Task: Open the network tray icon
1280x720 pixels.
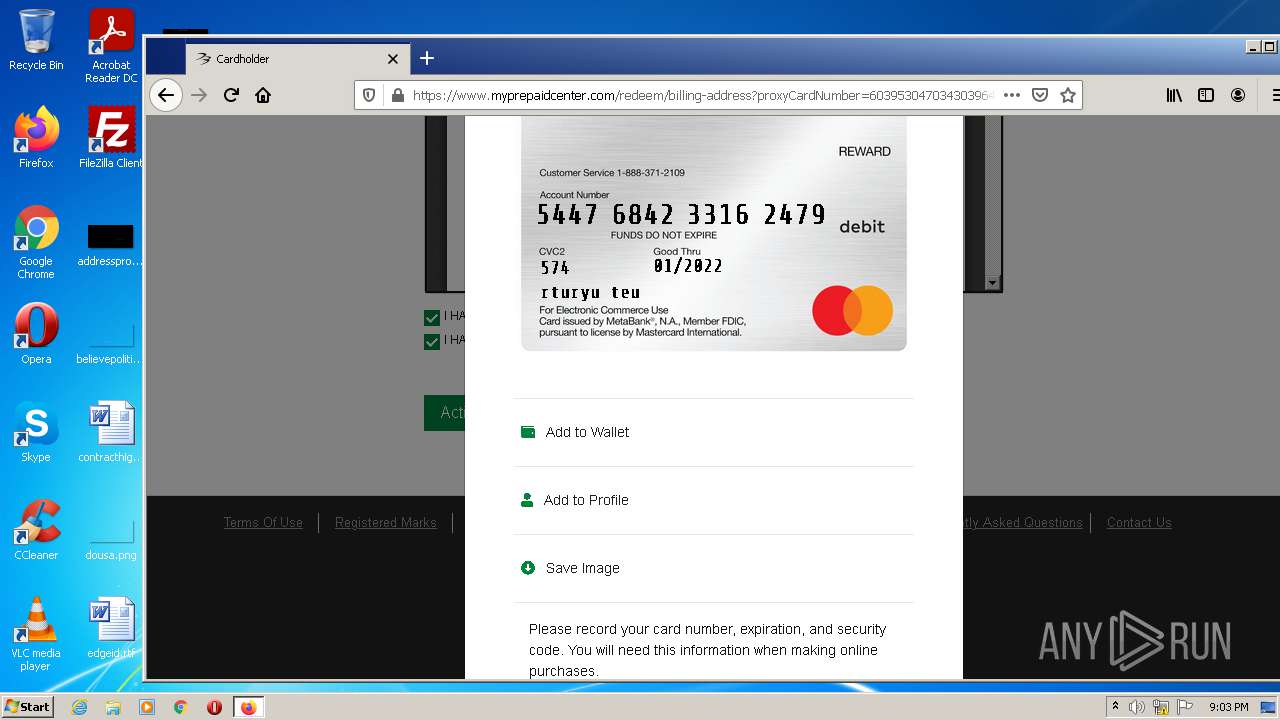Action: click(x=1161, y=707)
